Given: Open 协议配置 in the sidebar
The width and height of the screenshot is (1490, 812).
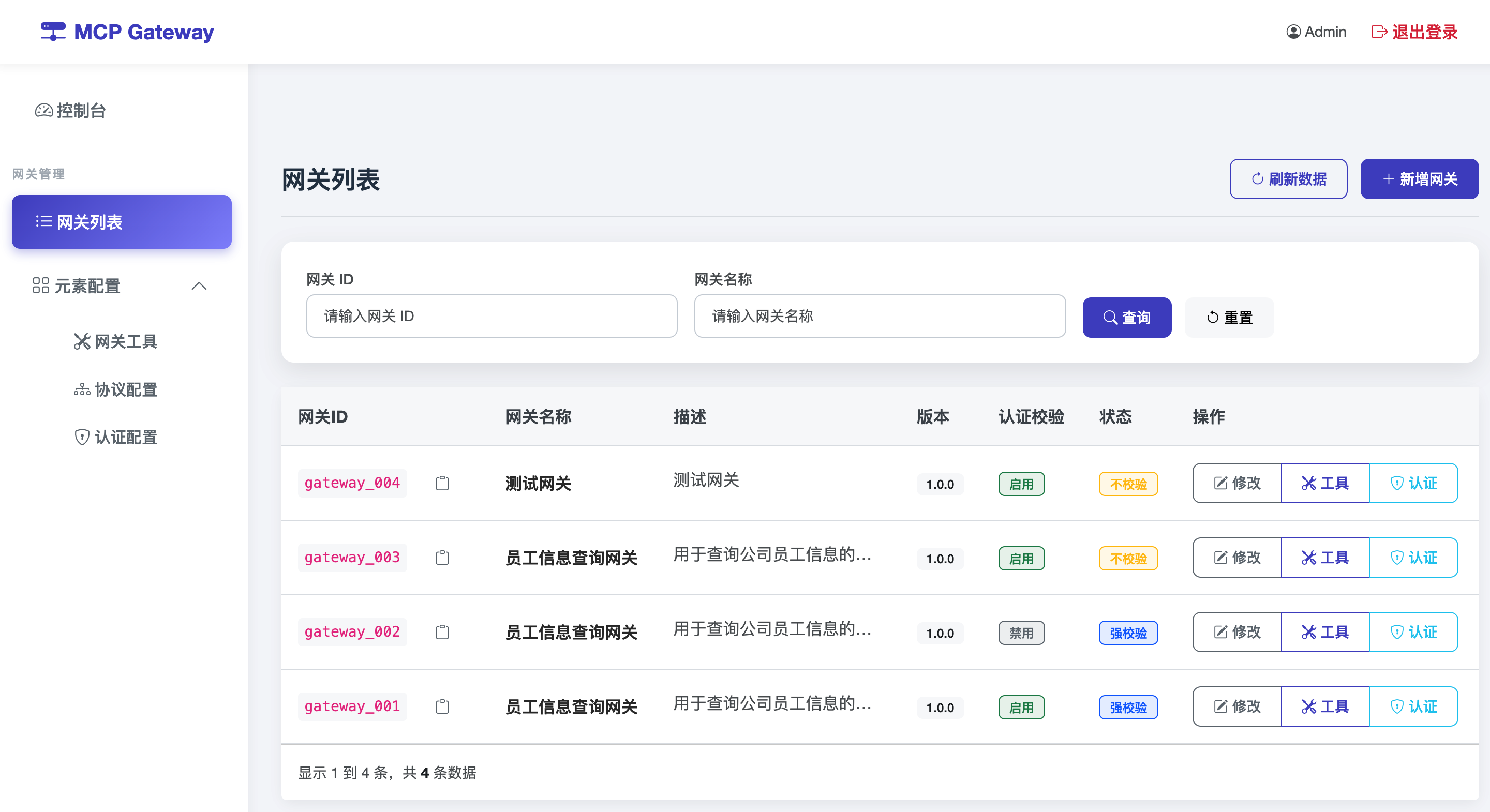Looking at the screenshot, I should coord(116,389).
